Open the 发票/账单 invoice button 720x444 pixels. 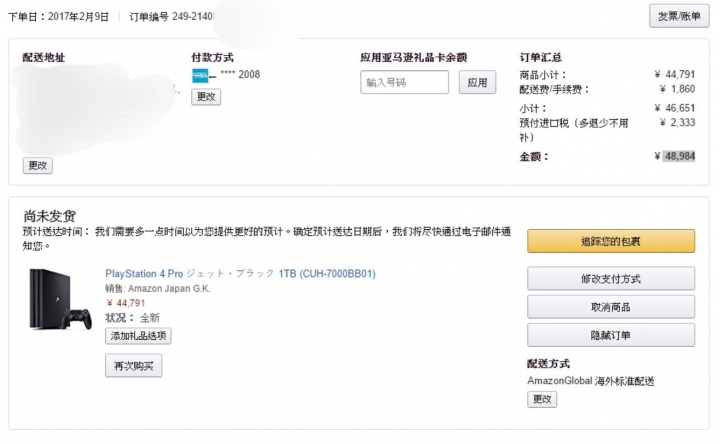pyautogui.click(x=679, y=17)
